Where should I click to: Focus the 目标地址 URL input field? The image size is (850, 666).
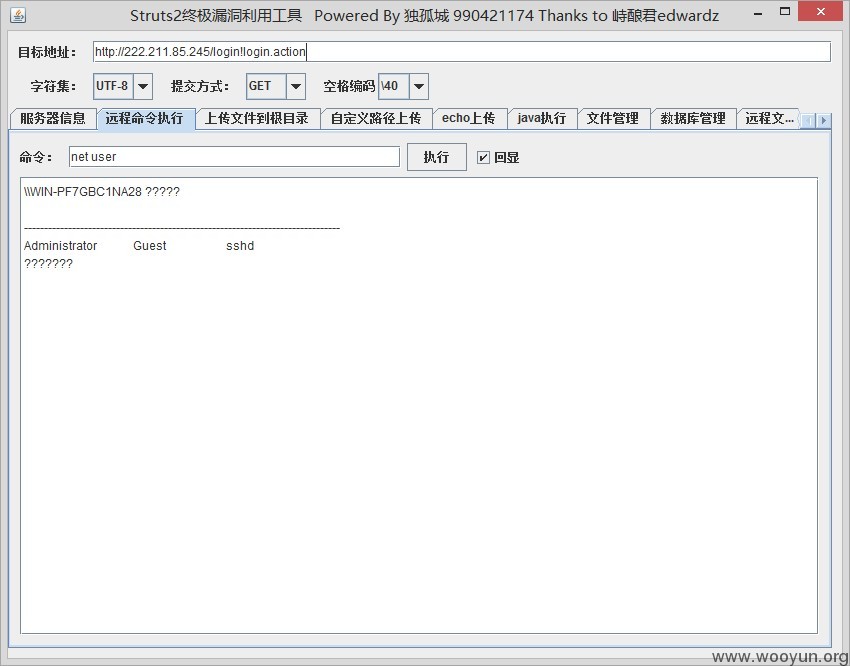(461, 52)
